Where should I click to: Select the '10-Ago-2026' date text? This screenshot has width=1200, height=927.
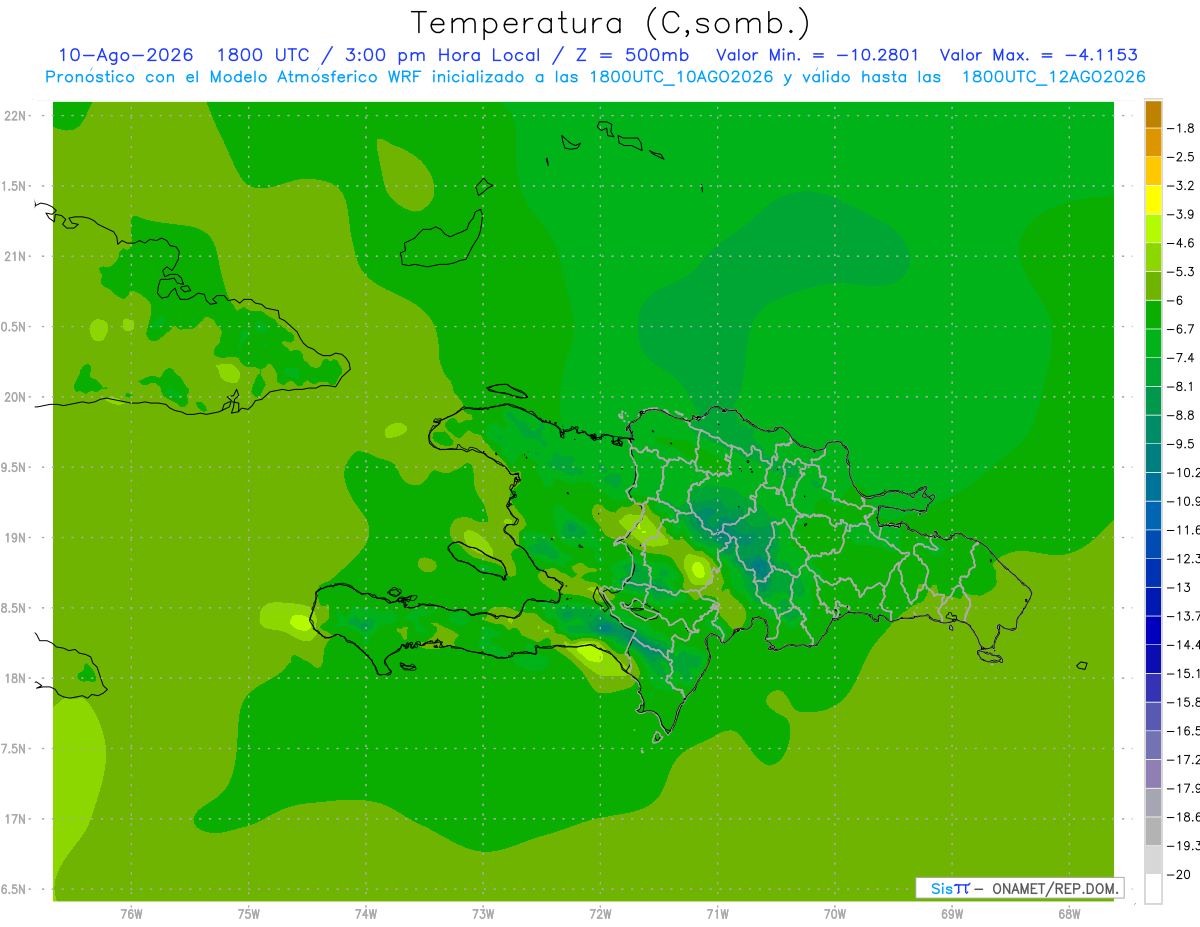click(x=126, y=55)
